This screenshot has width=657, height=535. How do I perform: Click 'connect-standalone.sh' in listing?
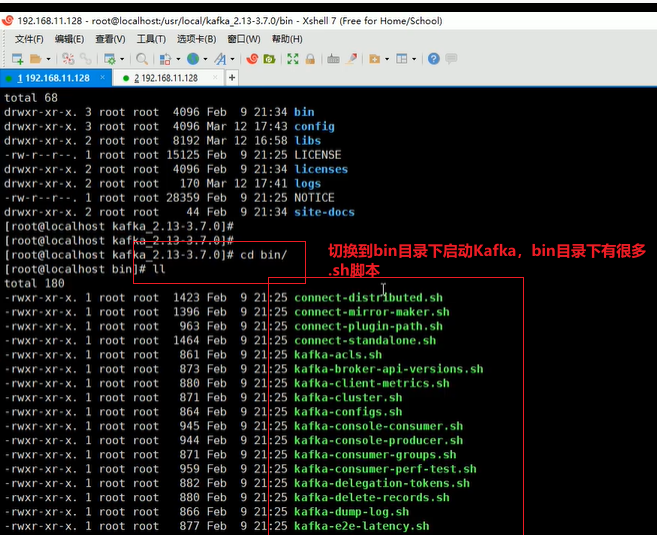[365, 341]
